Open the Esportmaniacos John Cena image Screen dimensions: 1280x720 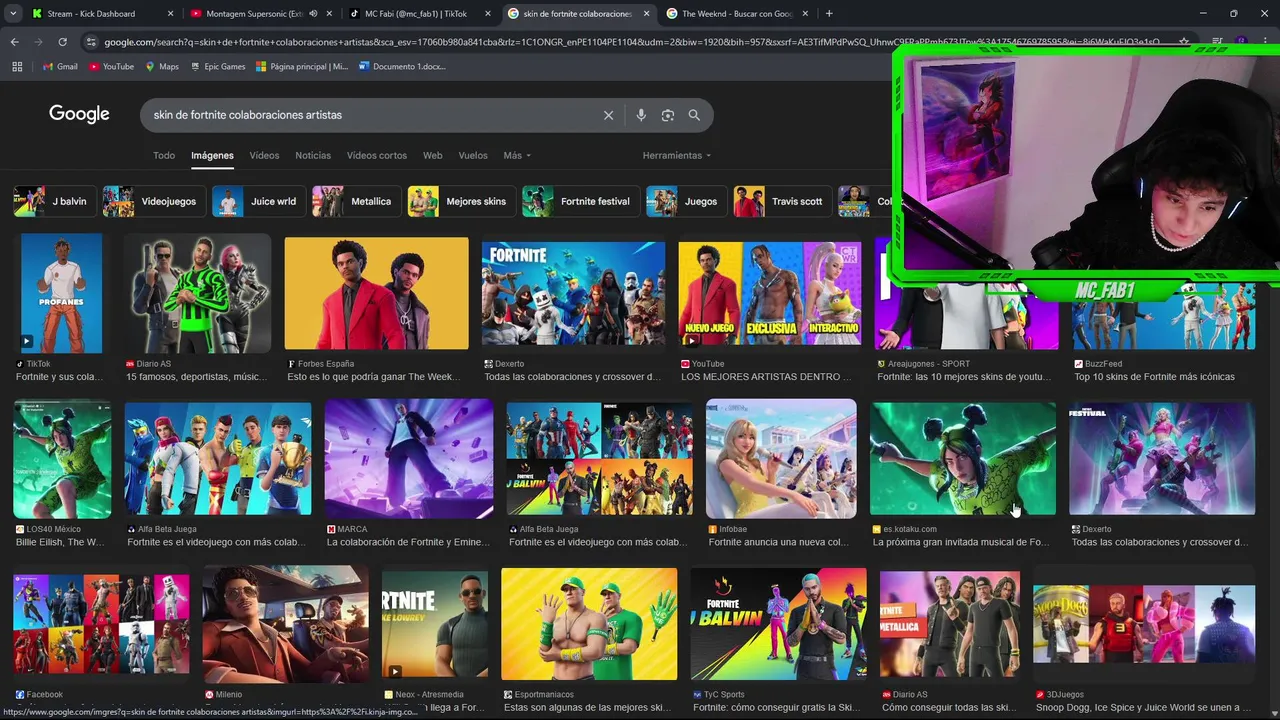pos(589,625)
